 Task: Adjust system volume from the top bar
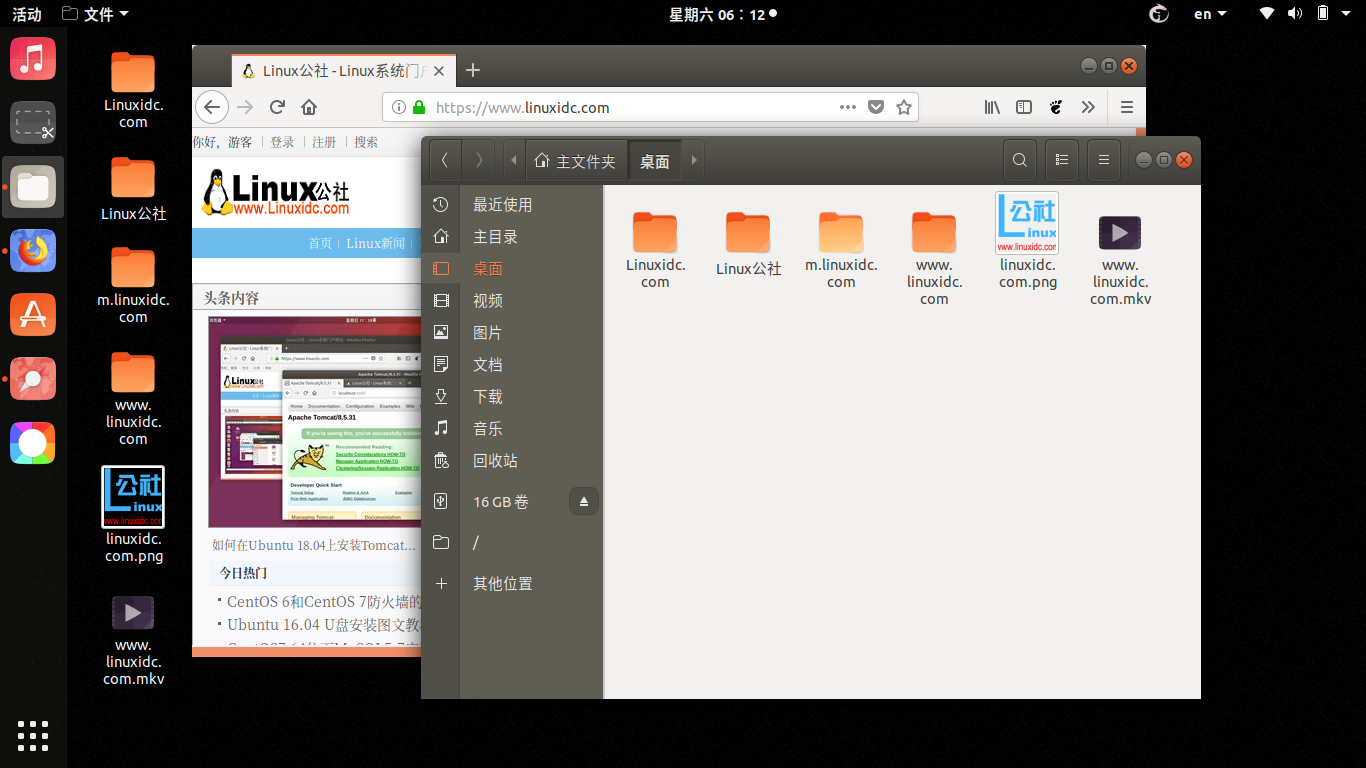[1295, 14]
